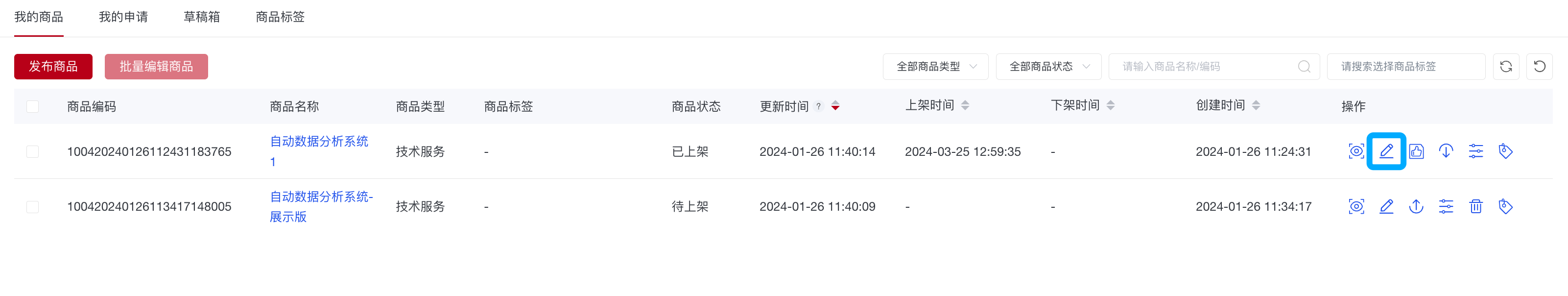Click the thumbs-up document icon for 自动数据分析系统1
Screen dimensions: 1568x296
pos(1416,151)
